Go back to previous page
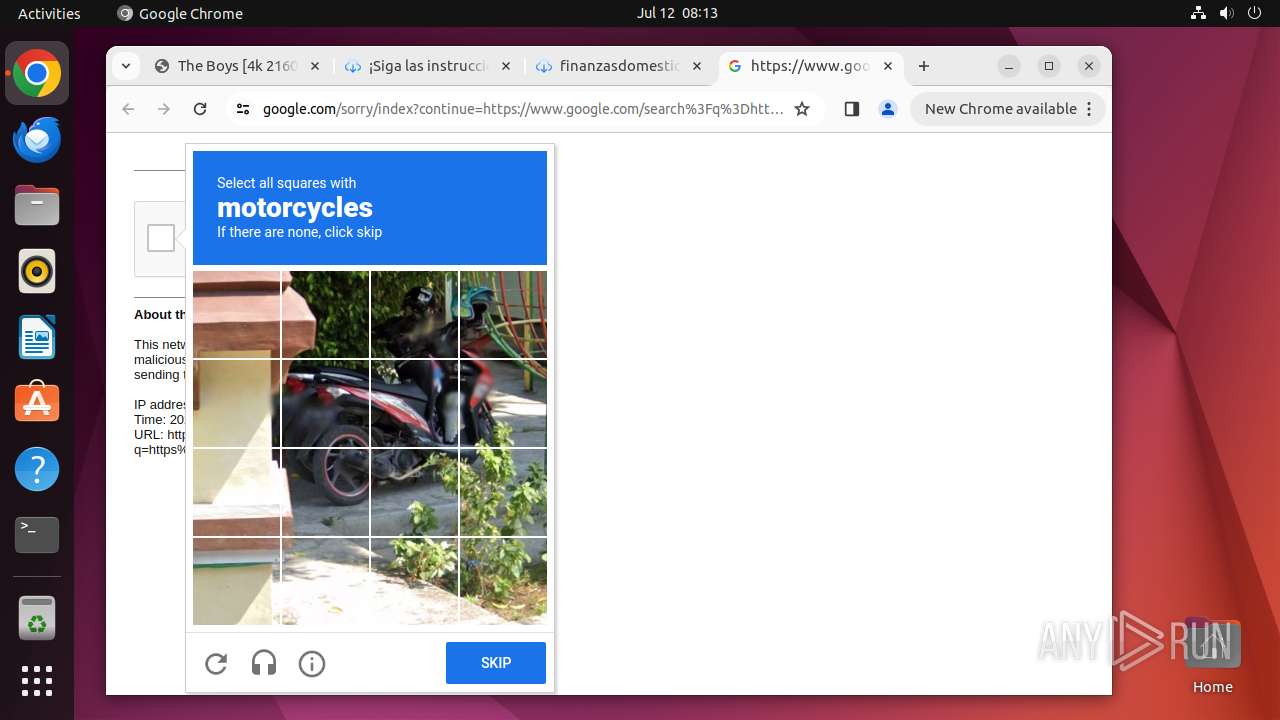 click(x=128, y=109)
